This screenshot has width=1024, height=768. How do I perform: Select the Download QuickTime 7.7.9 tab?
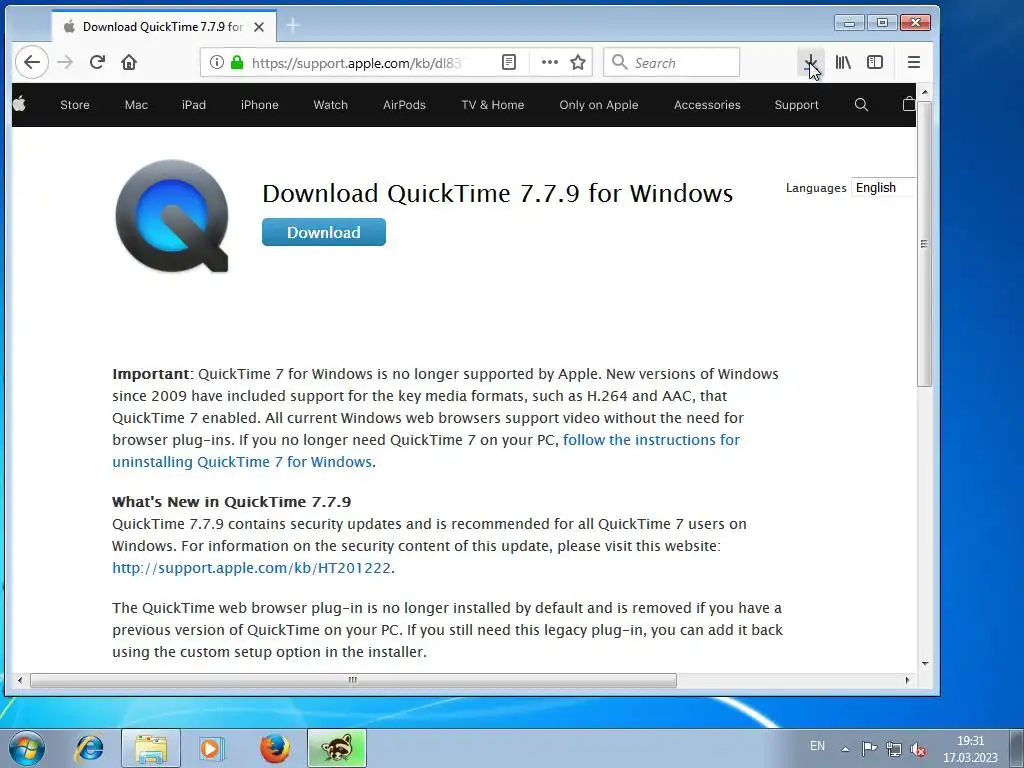163,27
